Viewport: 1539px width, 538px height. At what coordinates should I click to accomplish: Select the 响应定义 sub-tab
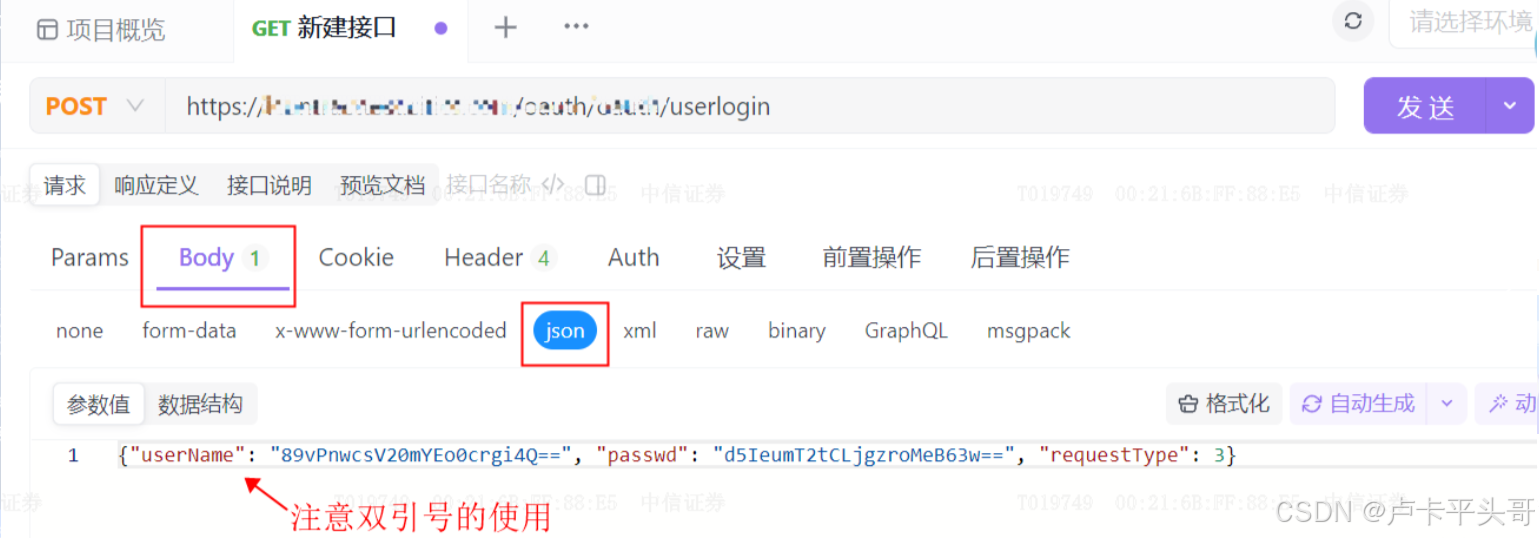point(156,185)
